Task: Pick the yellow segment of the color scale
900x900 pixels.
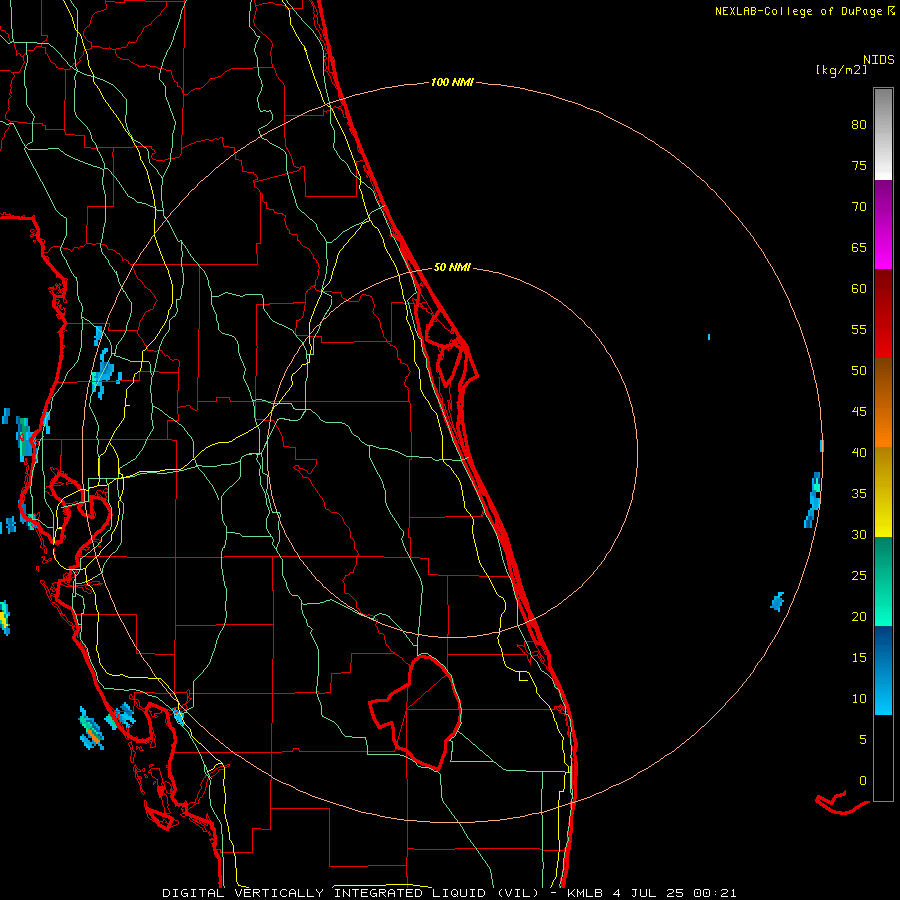Action: [x=883, y=492]
